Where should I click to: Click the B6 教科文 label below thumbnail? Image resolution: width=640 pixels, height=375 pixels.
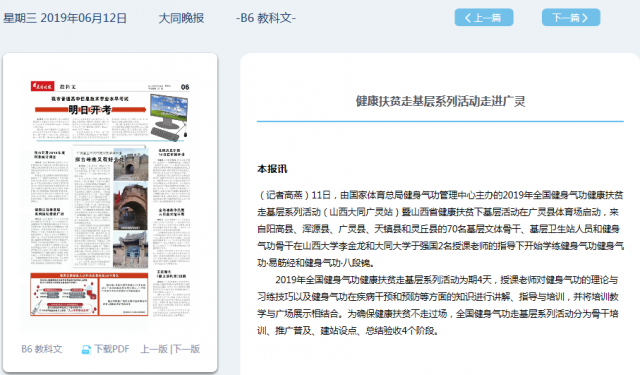42,349
